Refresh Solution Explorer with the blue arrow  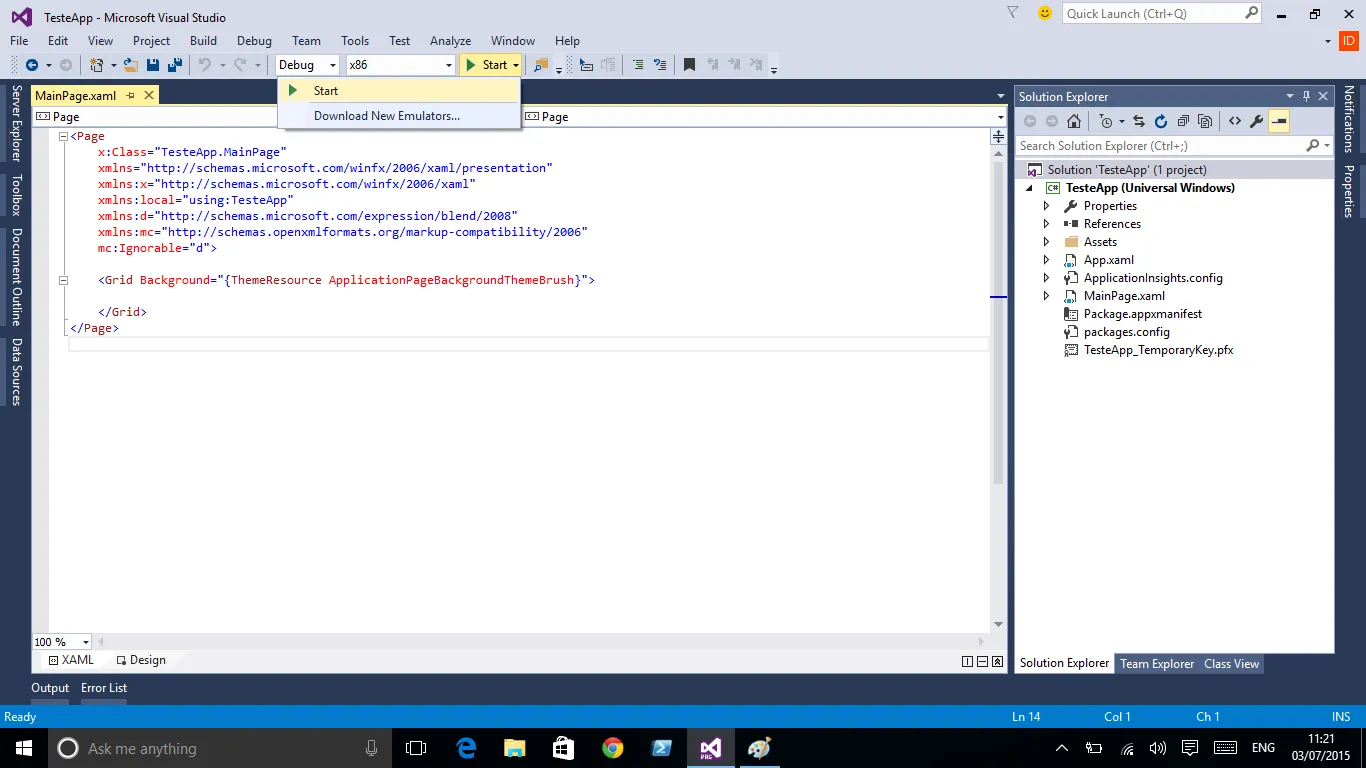click(x=1161, y=121)
